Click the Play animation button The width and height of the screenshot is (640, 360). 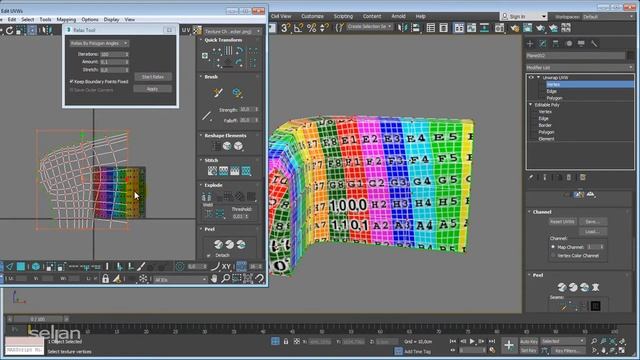pyautogui.click(x=472, y=341)
